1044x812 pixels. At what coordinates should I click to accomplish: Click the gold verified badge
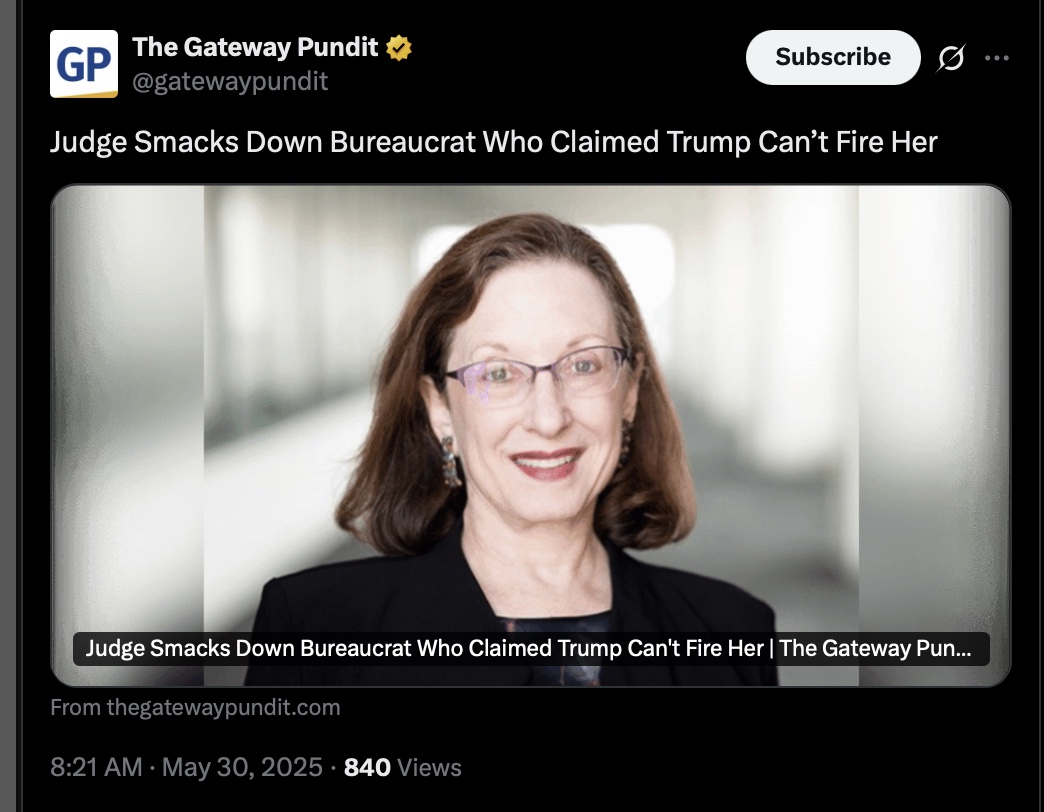(x=399, y=48)
